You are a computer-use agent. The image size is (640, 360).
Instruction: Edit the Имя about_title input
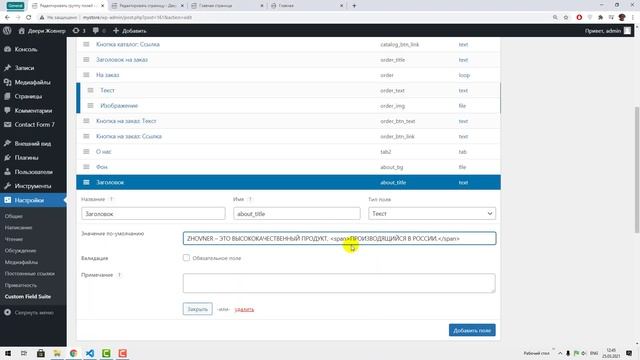point(297,213)
